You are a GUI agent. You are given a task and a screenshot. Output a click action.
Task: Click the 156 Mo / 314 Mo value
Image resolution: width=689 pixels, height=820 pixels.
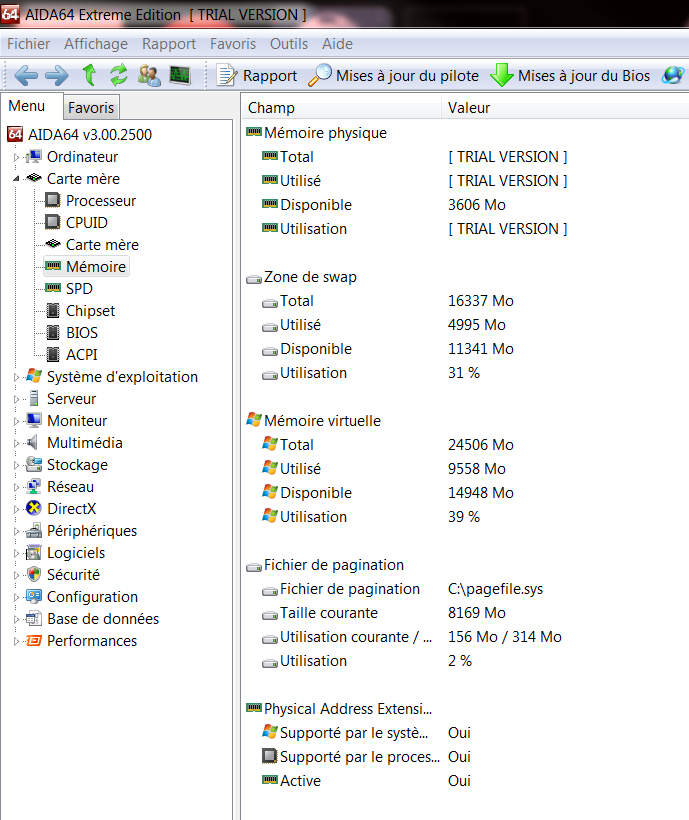[x=505, y=637]
